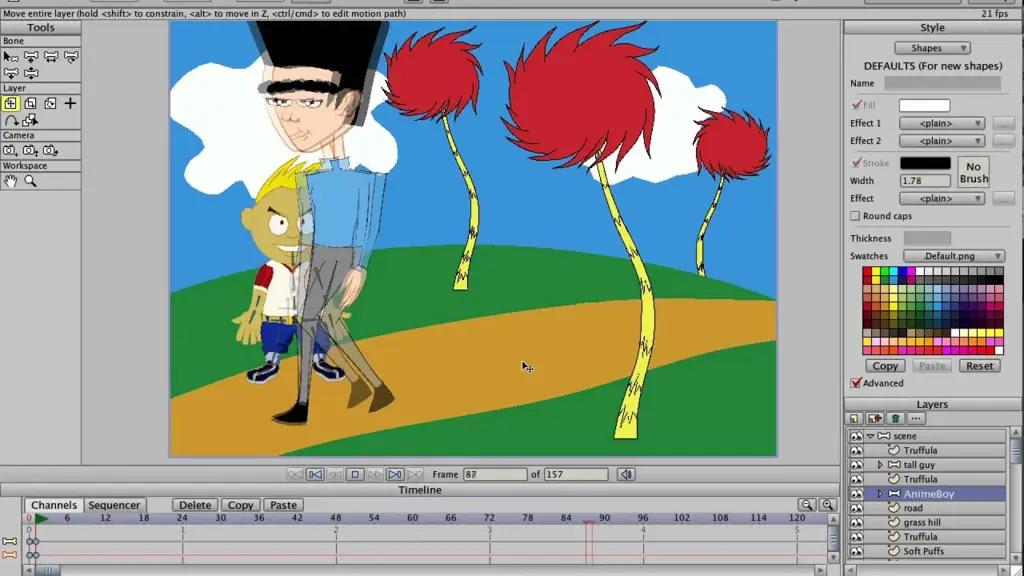Click the style Copy button
Viewport: 1024px width, 576px height.
886,366
